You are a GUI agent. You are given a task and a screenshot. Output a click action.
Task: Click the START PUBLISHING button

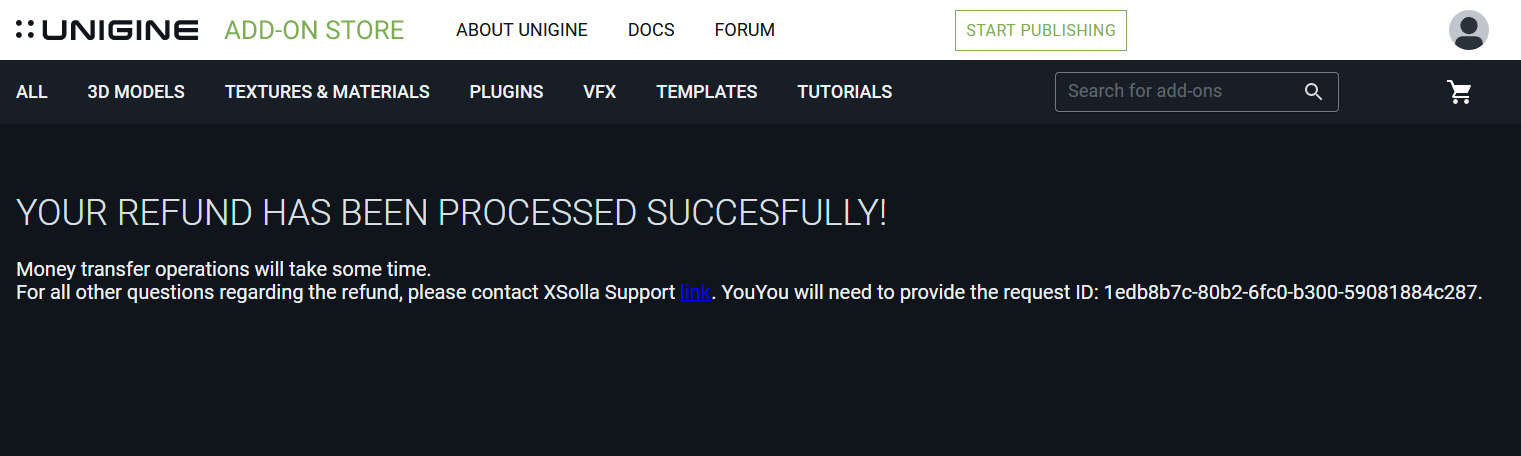(x=1041, y=30)
